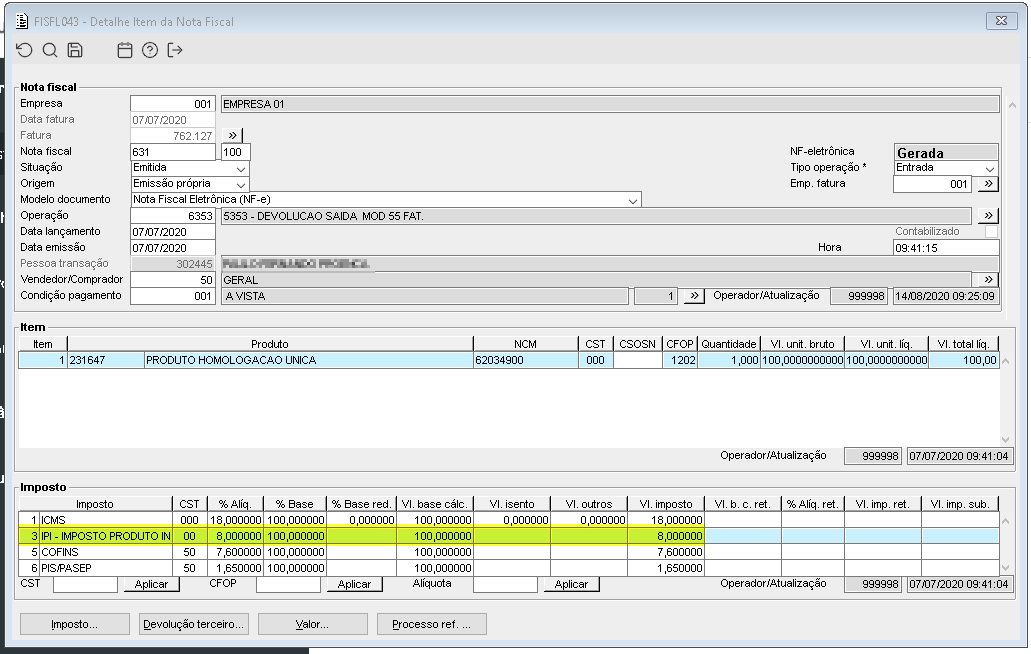This screenshot has width=1031, height=654.
Task: Click the Empresa code field 001
Action: coord(173,104)
